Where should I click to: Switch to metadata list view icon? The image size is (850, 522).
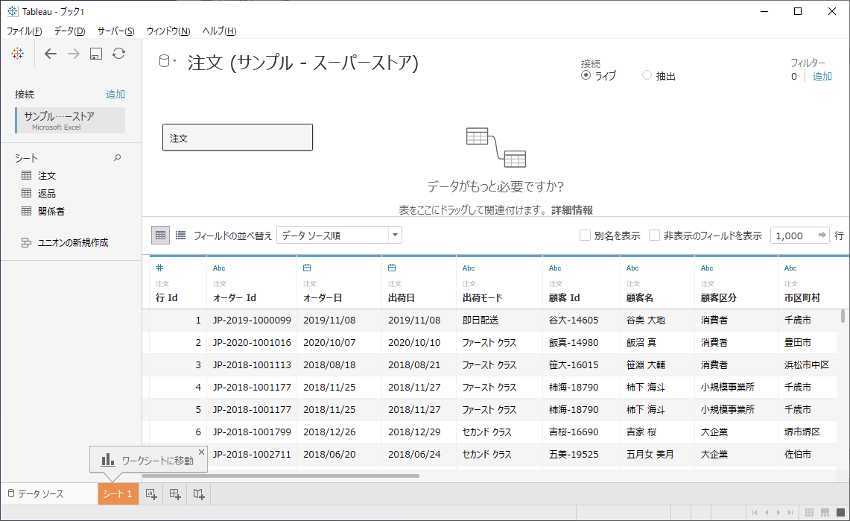point(181,235)
